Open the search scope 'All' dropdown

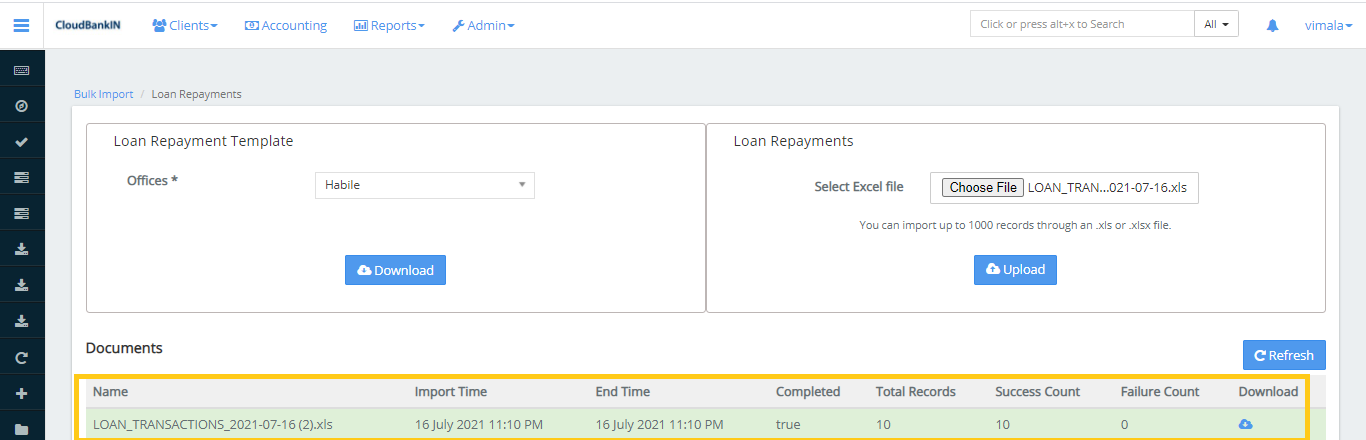point(1216,24)
